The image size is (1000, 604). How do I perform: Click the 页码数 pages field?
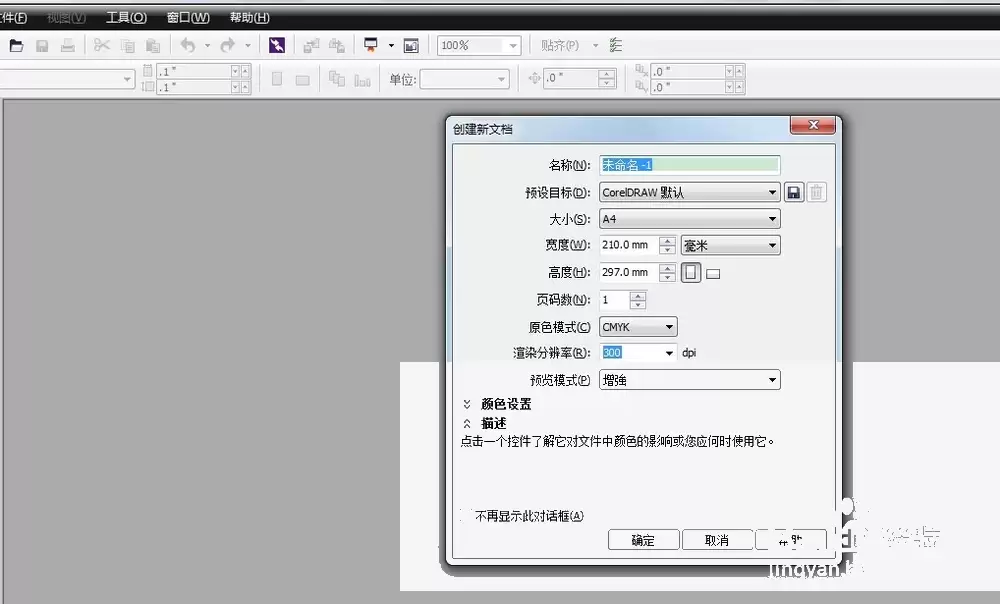point(614,300)
